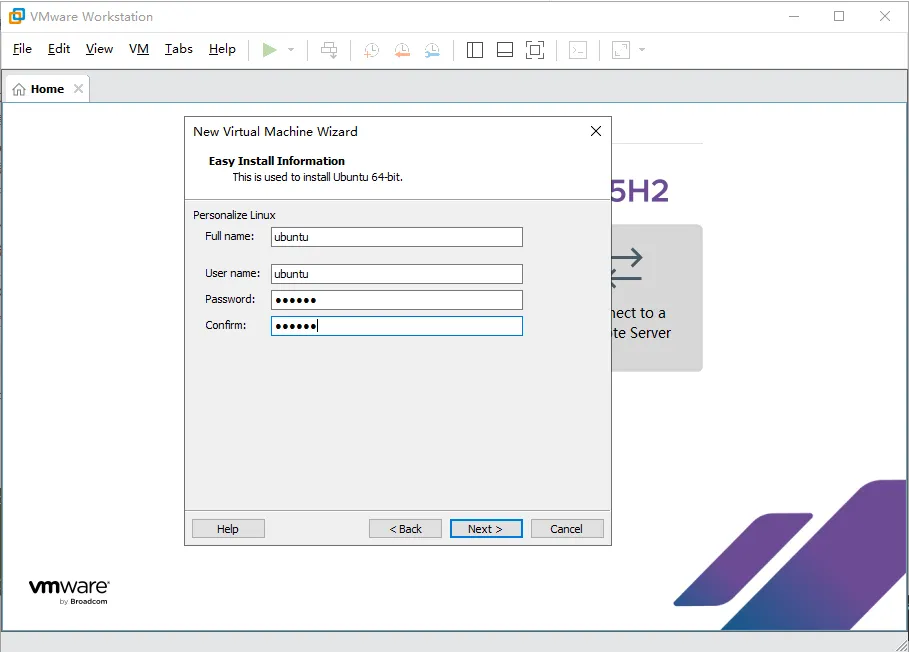Click the wizard Help button
Screen dimensions: 909x652
[x=228, y=529]
